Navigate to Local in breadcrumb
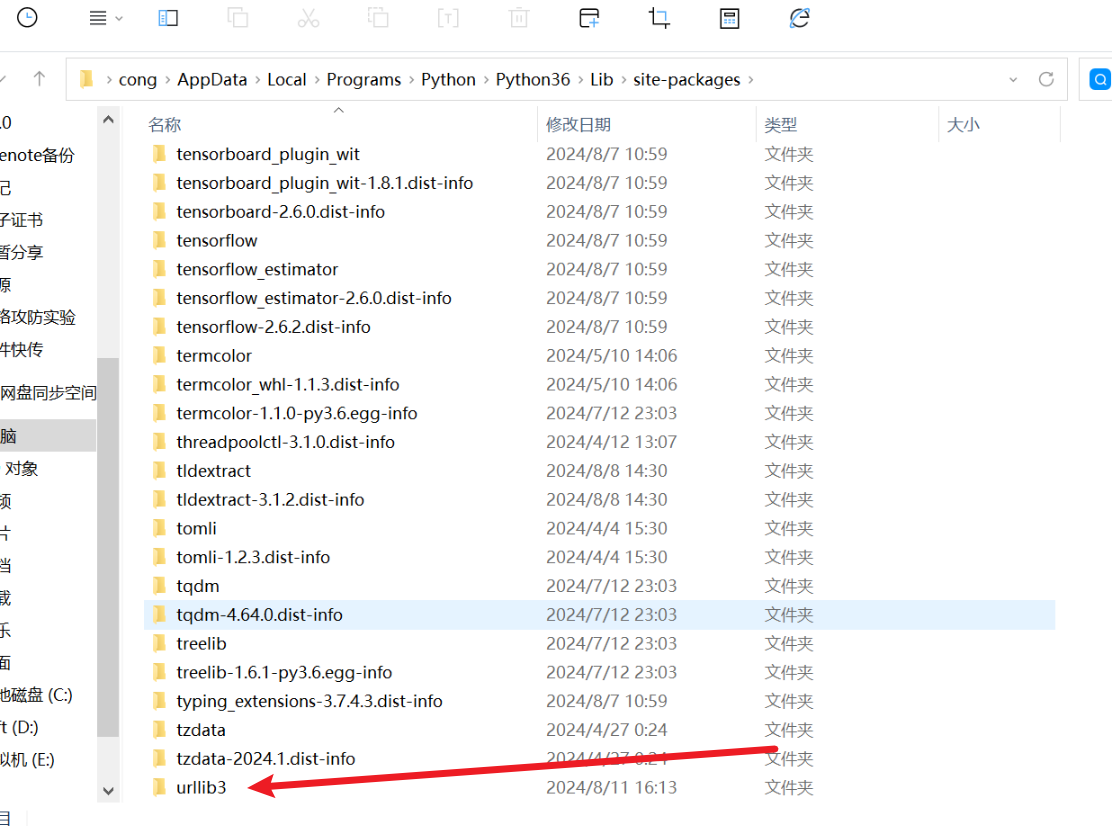The height and width of the screenshot is (831, 1112). click(x=287, y=79)
